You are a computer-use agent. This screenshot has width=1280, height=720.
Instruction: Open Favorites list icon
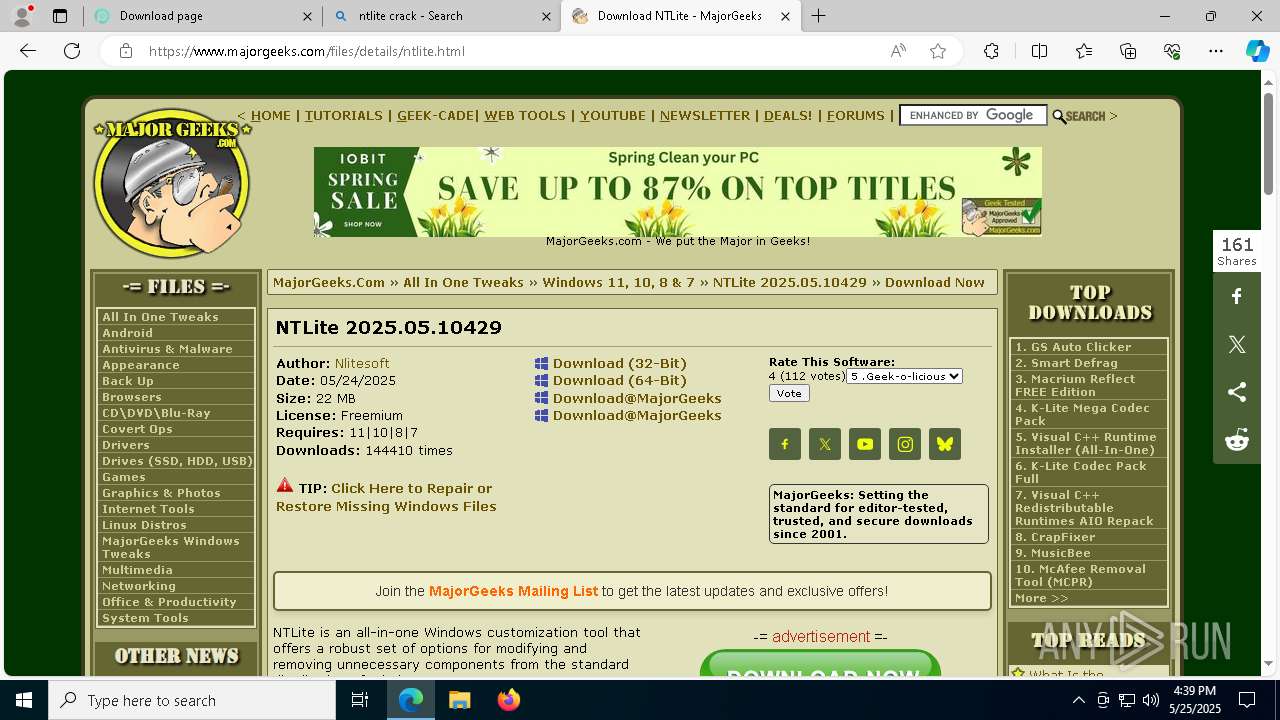(x=1084, y=51)
